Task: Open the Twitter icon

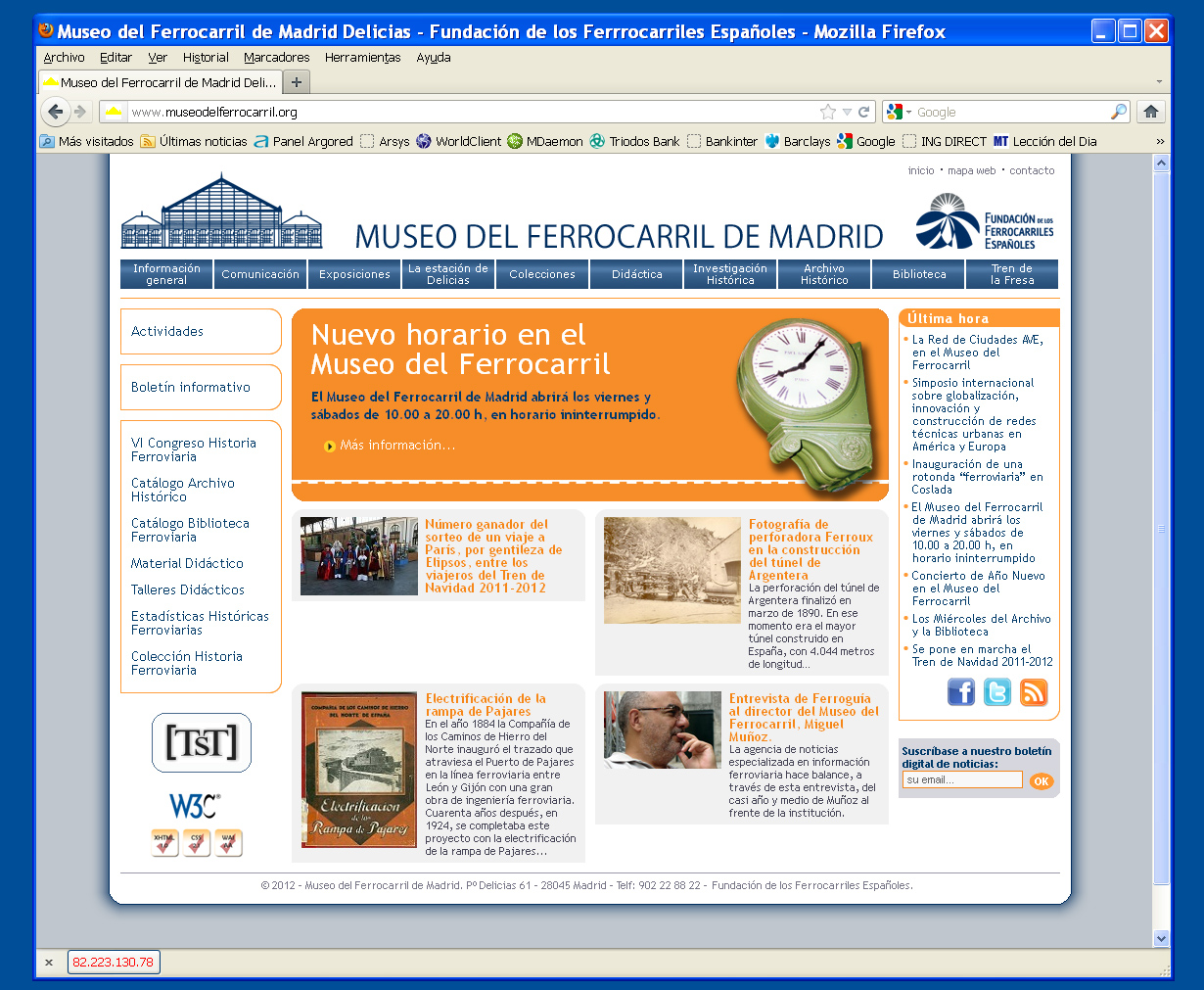Action: point(997,692)
